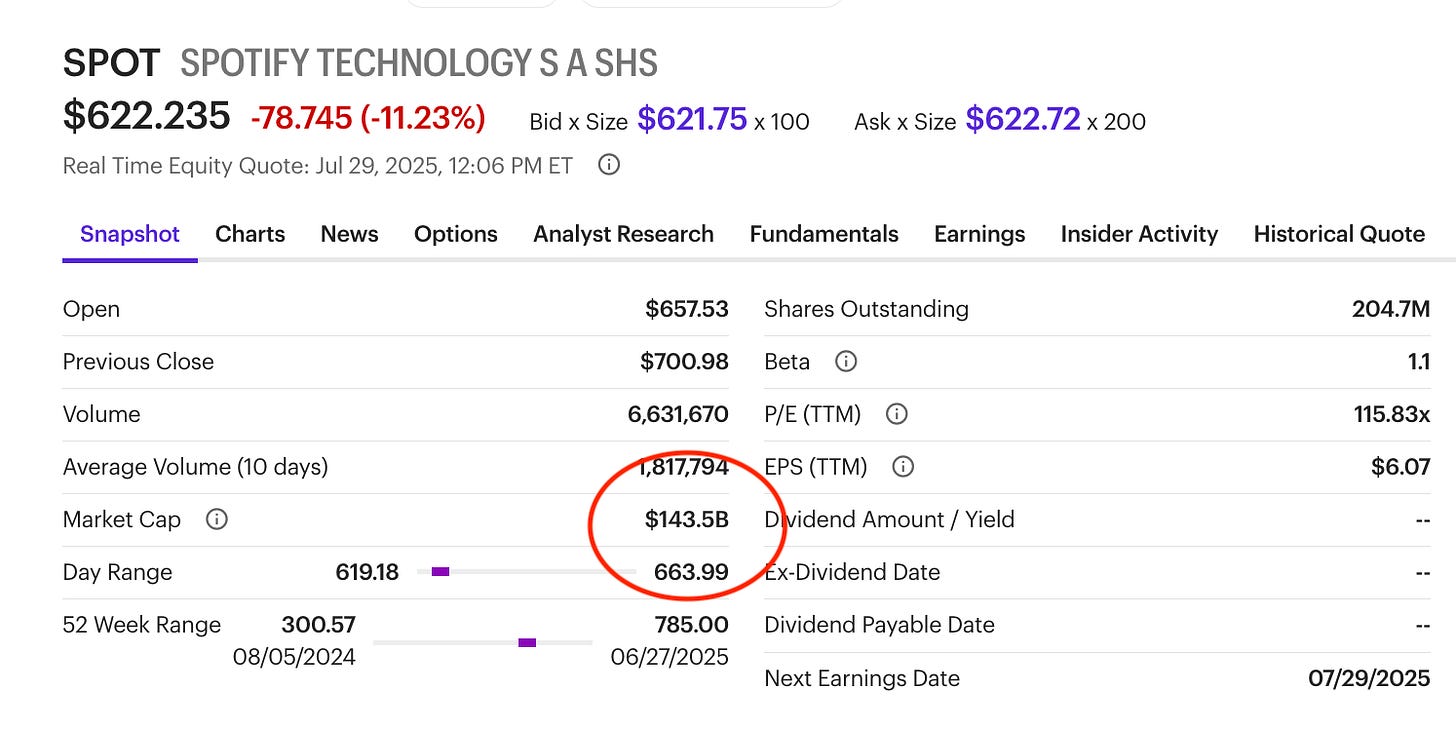Open the Earnings tab
This screenshot has height=731, width=1456.
(x=979, y=234)
